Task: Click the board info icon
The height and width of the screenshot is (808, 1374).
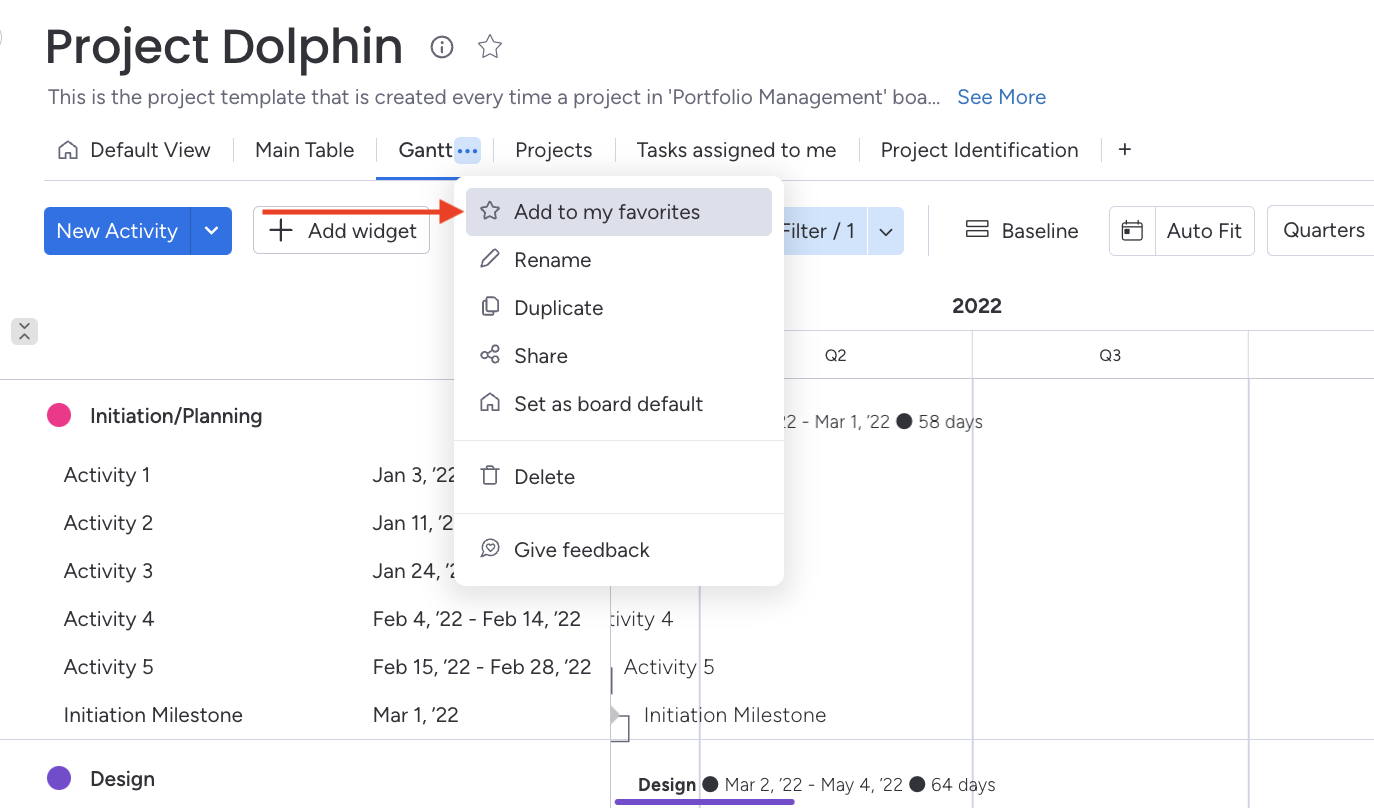Action: 441,47
